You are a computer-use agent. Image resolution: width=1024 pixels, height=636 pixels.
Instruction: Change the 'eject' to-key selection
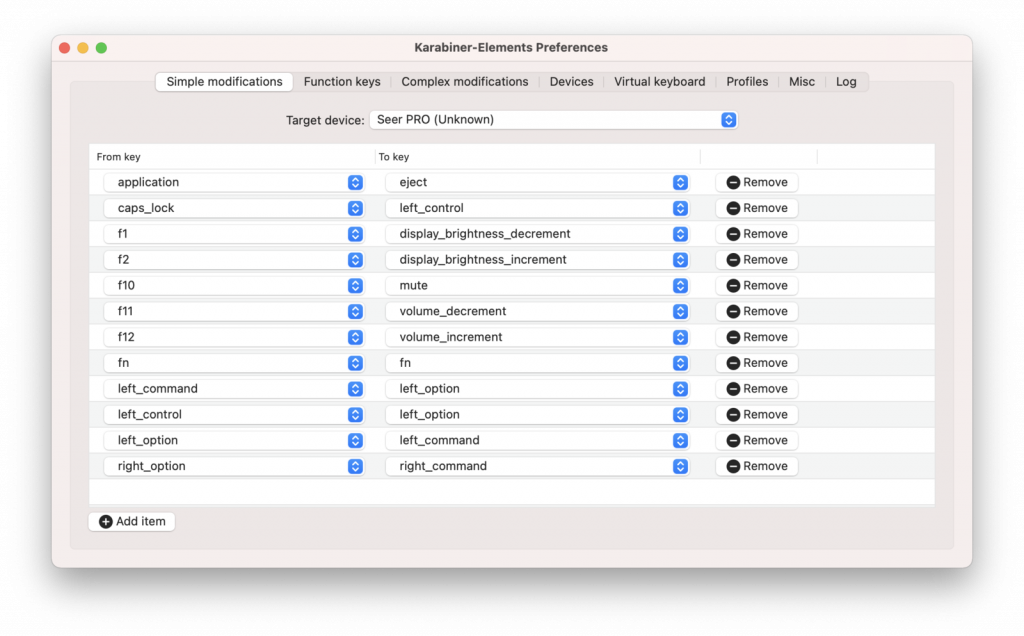click(537, 182)
